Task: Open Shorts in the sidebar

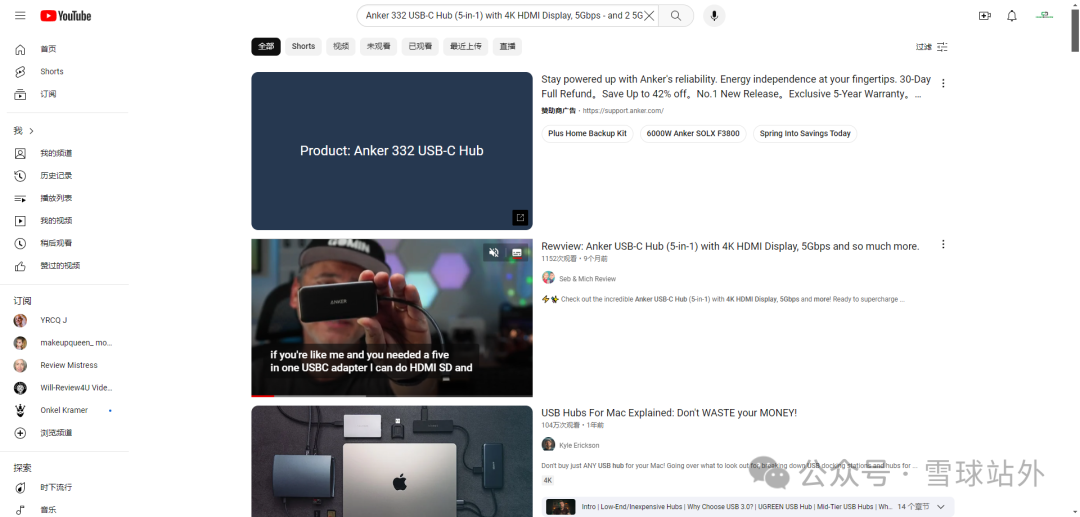Action: pyautogui.click(x=51, y=72)
